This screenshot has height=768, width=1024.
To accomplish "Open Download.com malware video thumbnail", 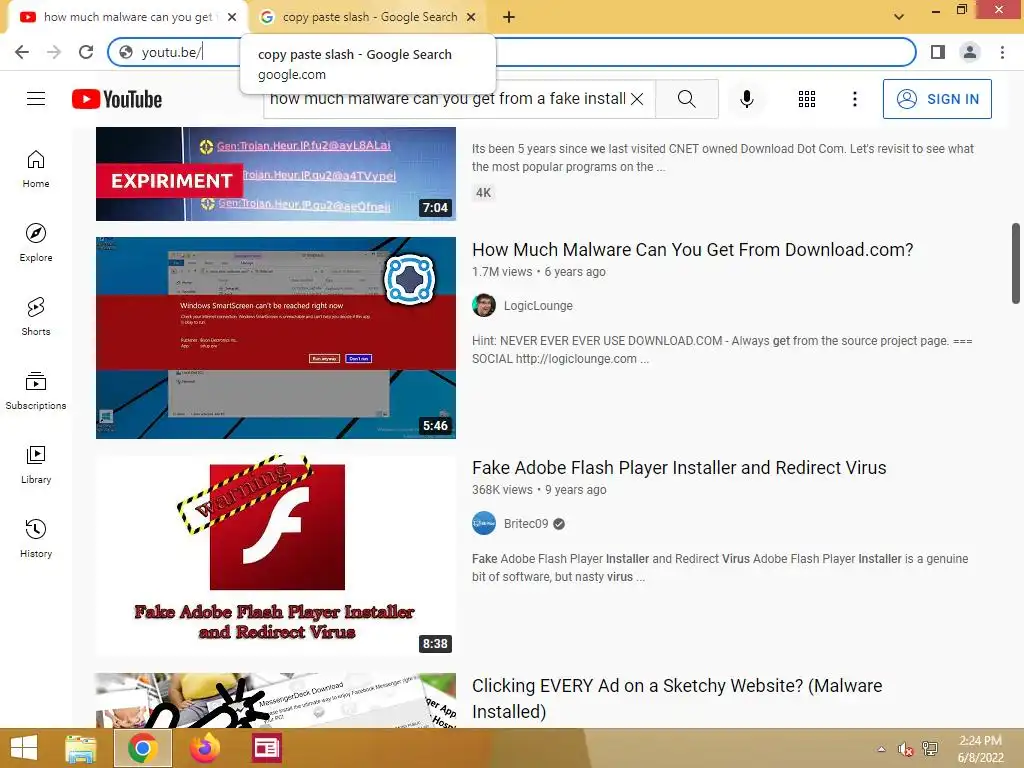I will (276, 338).
